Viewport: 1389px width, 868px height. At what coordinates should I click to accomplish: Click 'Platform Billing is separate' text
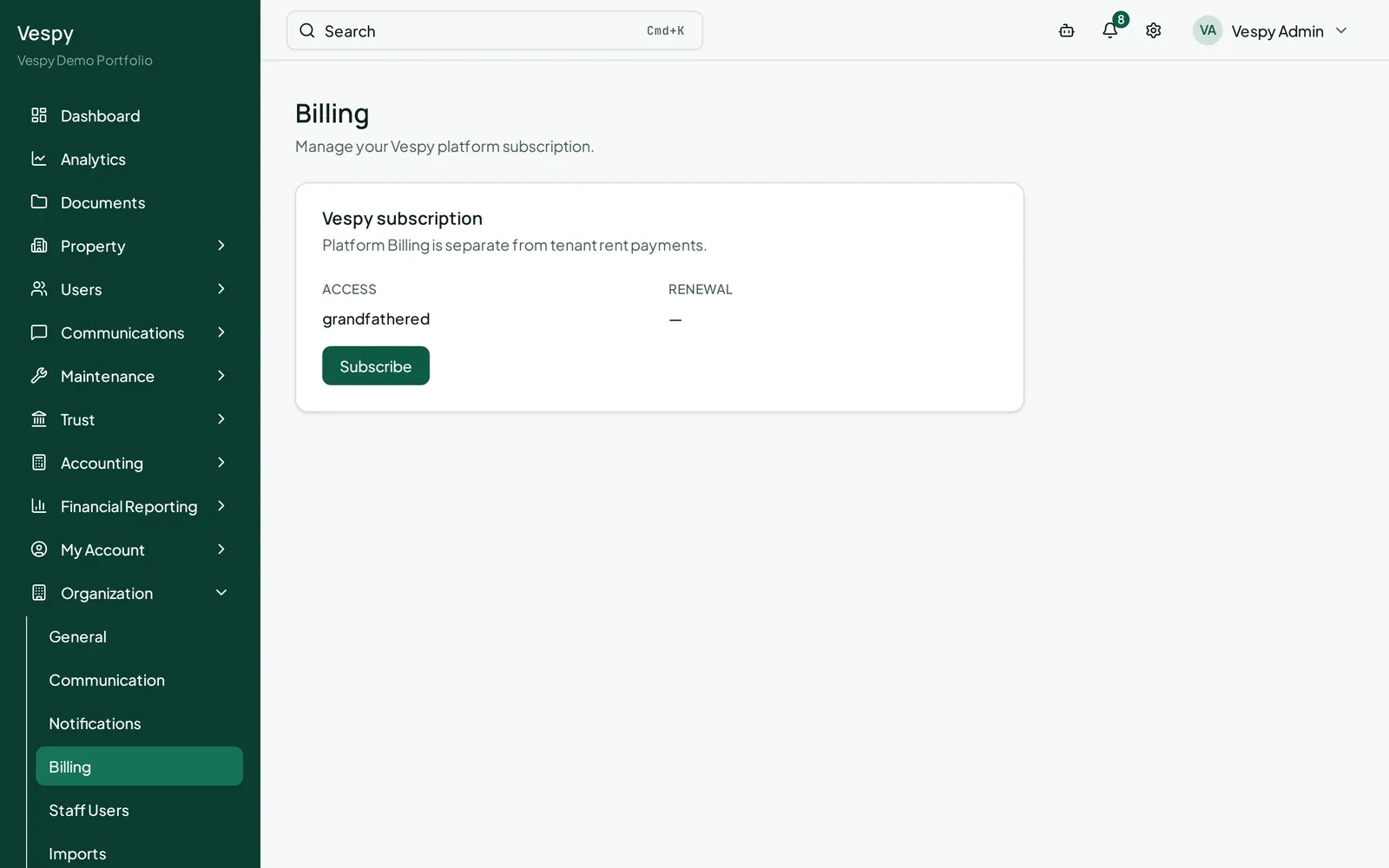tap(514, 246)
